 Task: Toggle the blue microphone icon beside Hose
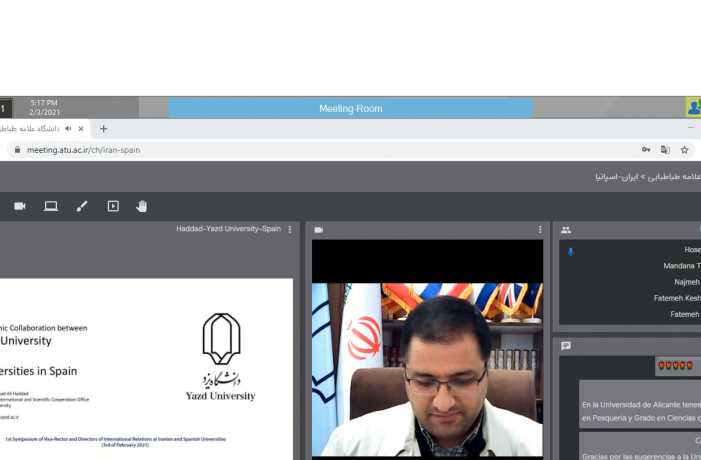coord(570,252)
